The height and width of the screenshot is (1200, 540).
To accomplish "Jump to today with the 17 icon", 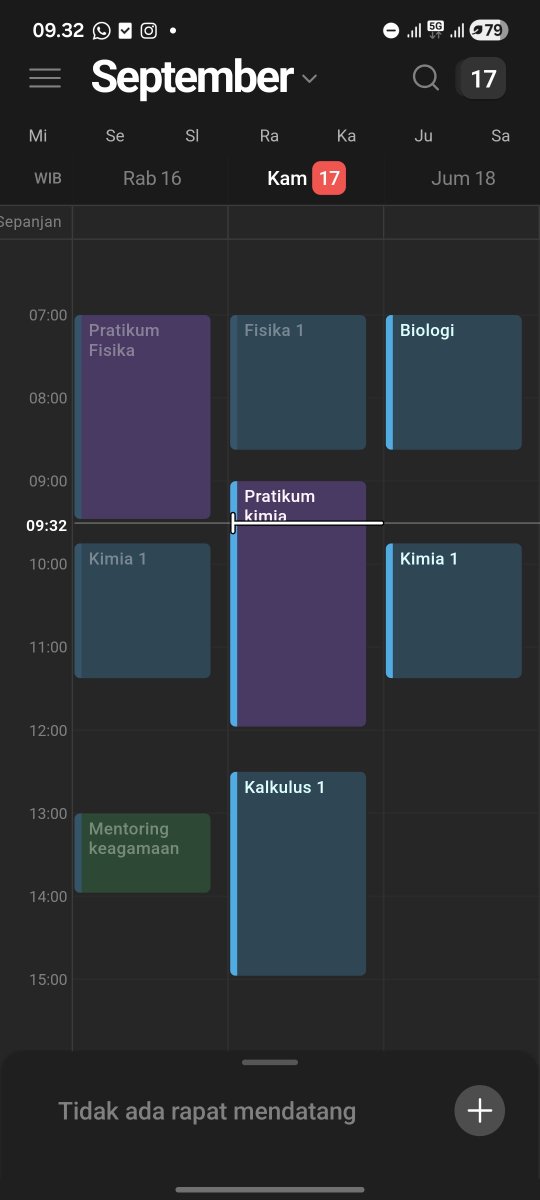I will point(482,78).
